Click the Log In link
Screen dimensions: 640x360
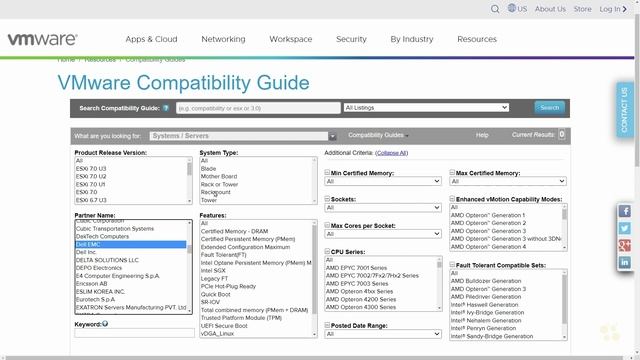click(613, 9)
